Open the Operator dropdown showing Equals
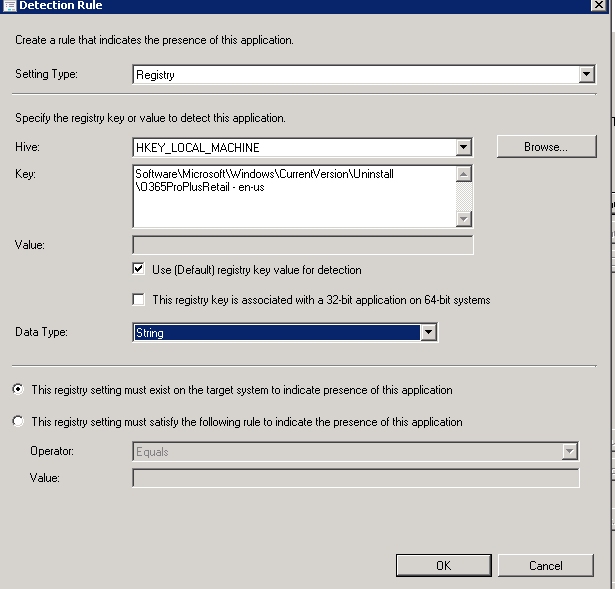Viewport: 615px width, 589px height. pyautogui.click(x=355, y=452)
